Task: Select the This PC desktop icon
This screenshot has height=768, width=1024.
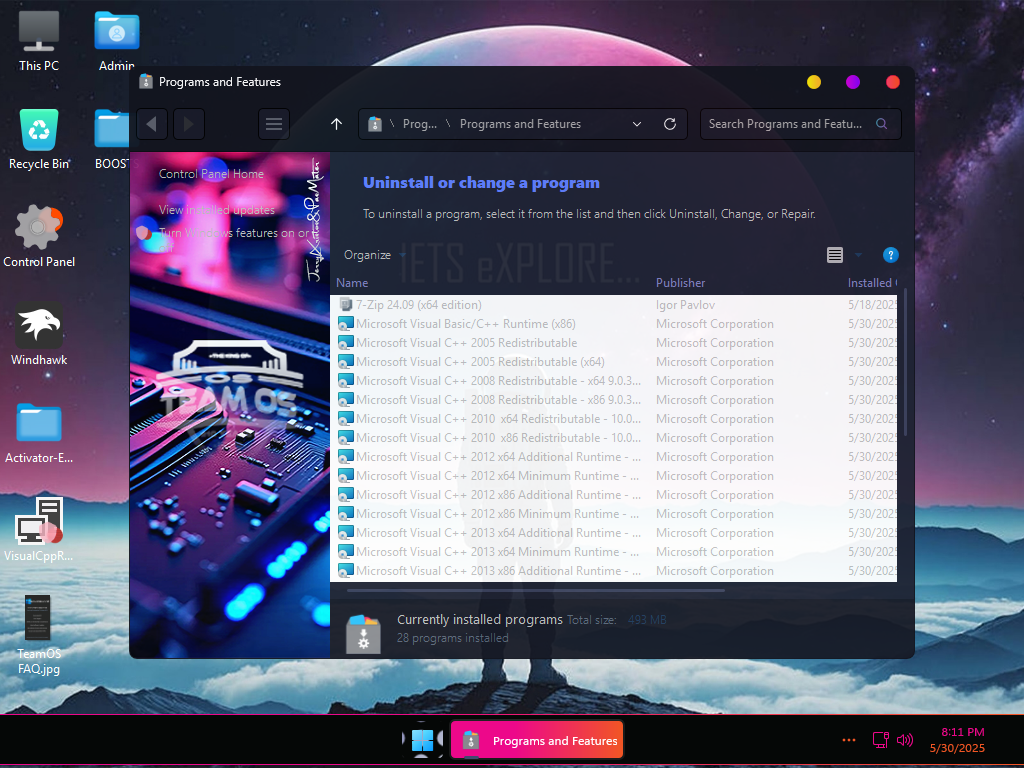Action: point(39,39)
